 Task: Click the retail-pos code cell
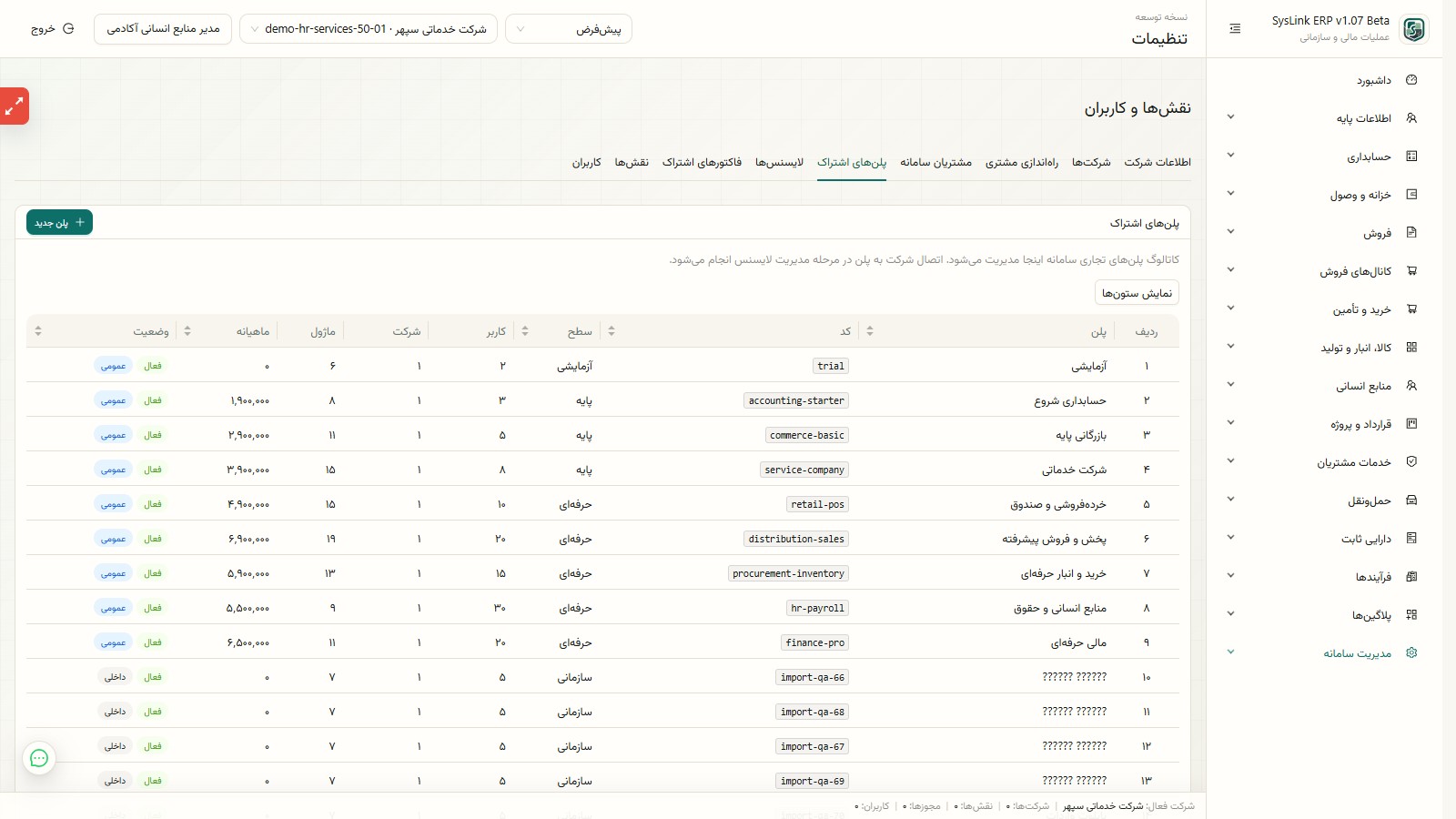(x=817, y=504)
